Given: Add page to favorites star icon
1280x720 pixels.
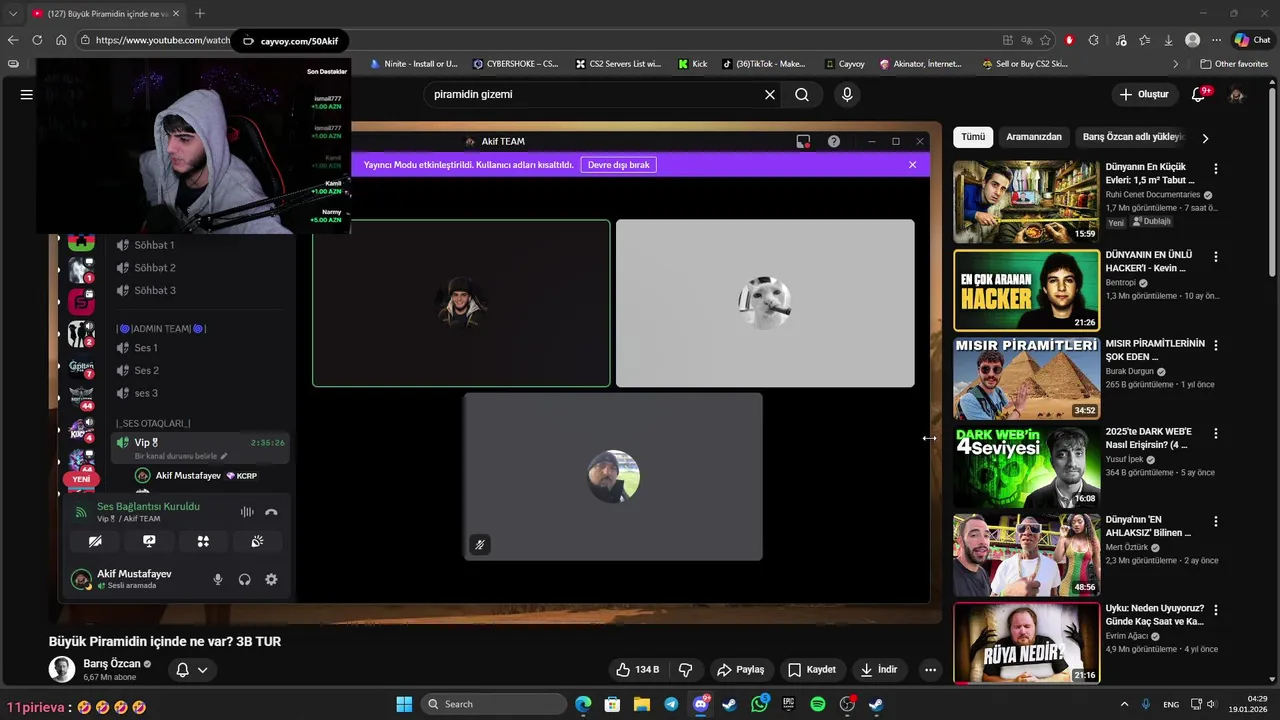Looking at the screenshot, I should point(1045,40).
